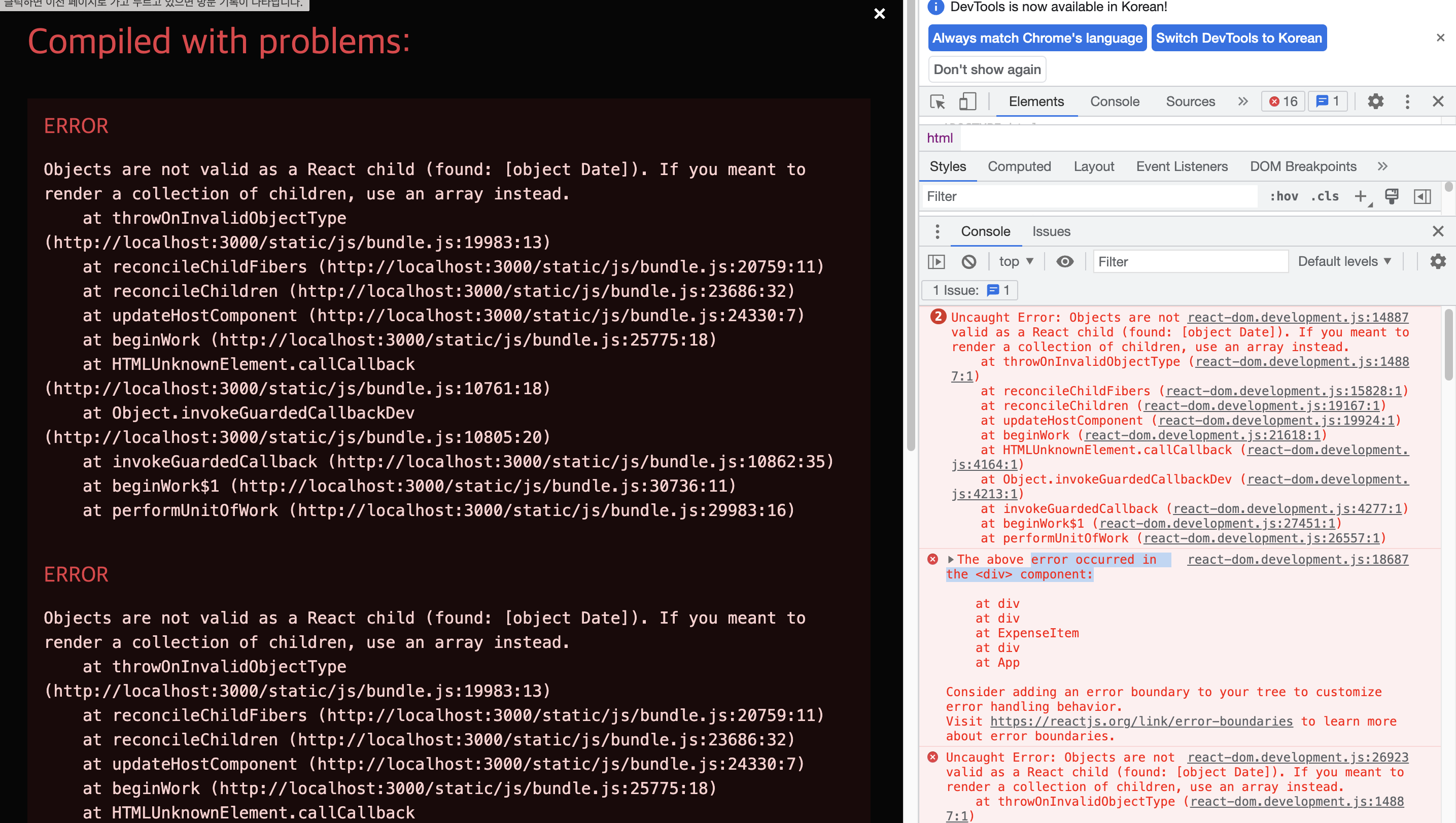This screenshot has width=1456, height=823.
Task: Open the top JavaScript context dropdown
Action: (x=1016, y=262)
